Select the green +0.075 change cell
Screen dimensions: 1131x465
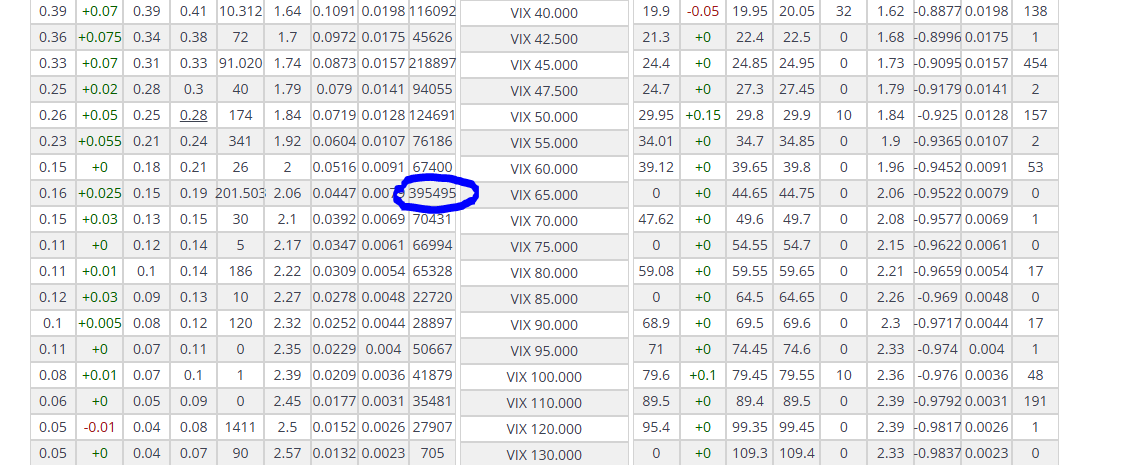100,37
